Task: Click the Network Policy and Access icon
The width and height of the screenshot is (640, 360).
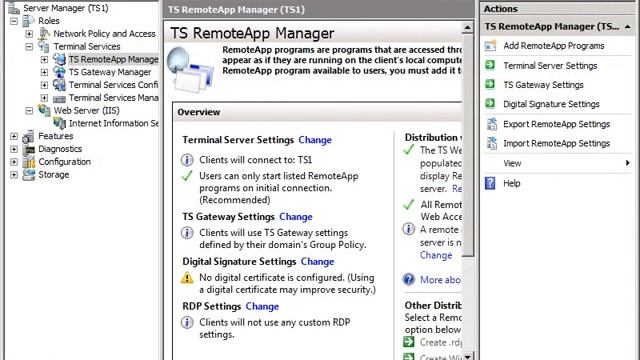Action: point(44,33)
